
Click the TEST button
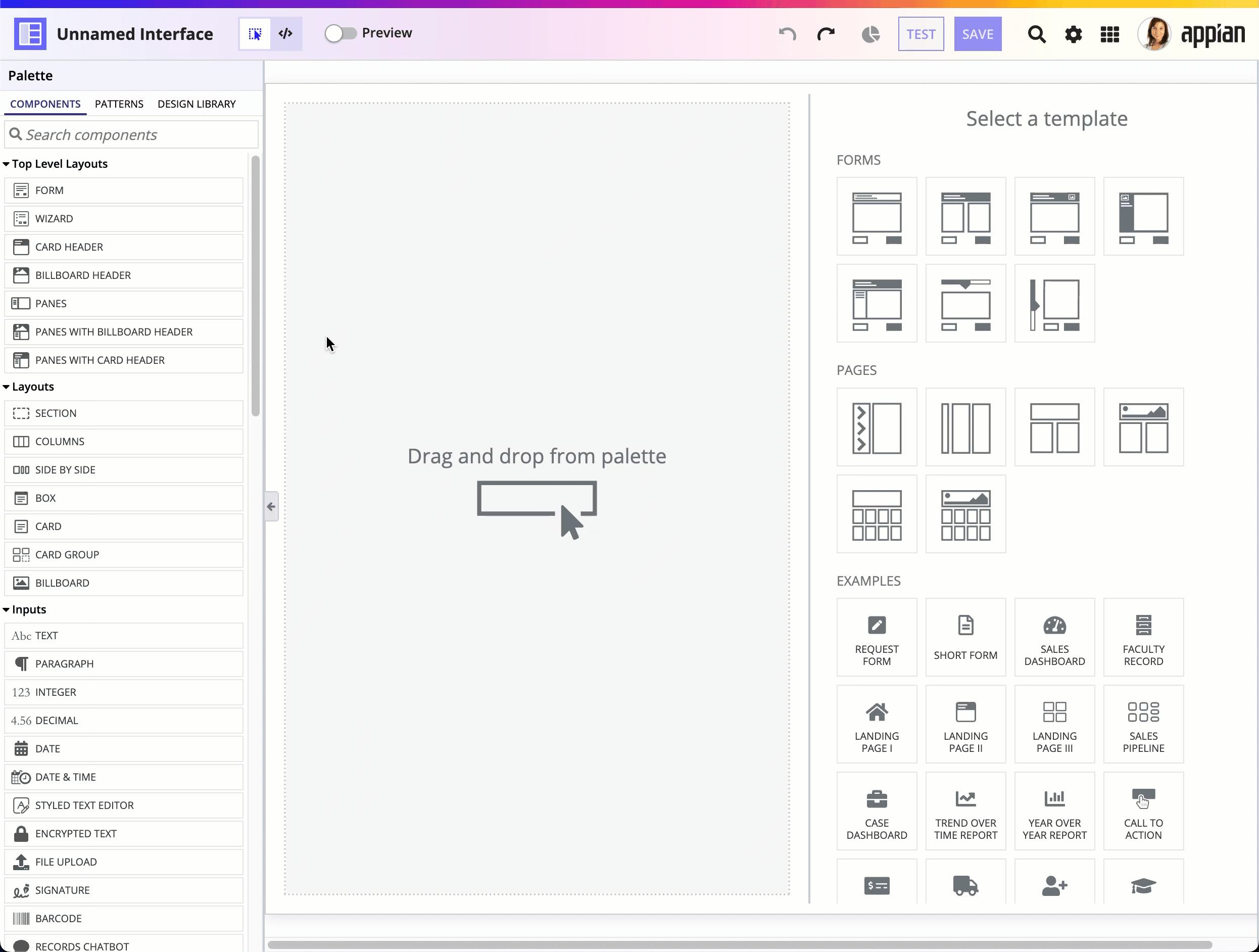[921, 34]
